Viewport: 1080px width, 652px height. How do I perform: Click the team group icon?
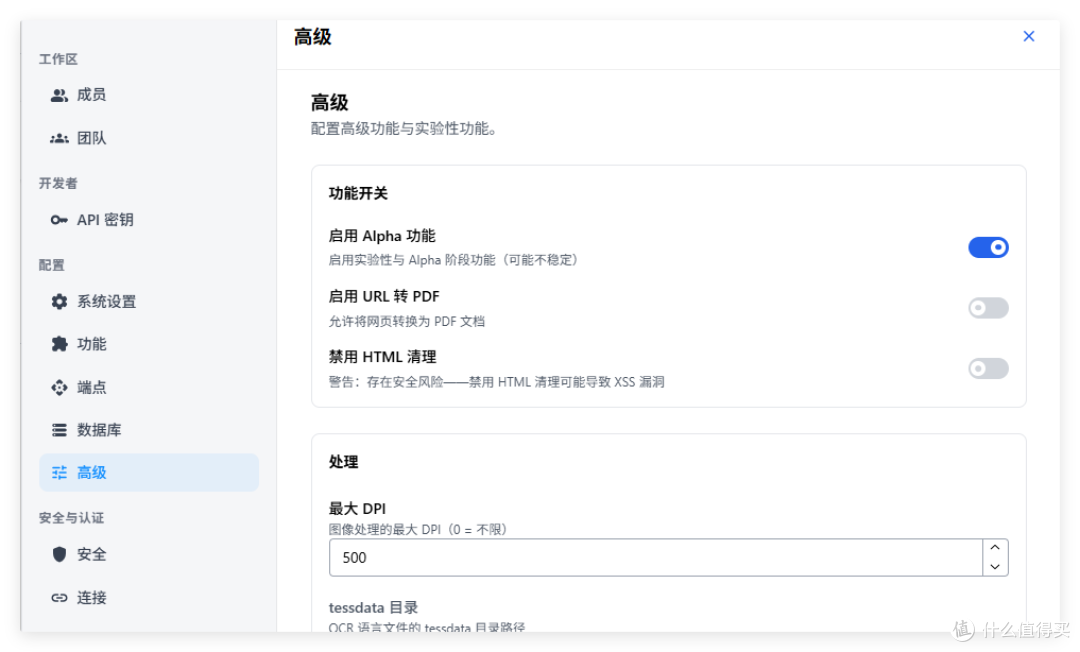[59, 138]
